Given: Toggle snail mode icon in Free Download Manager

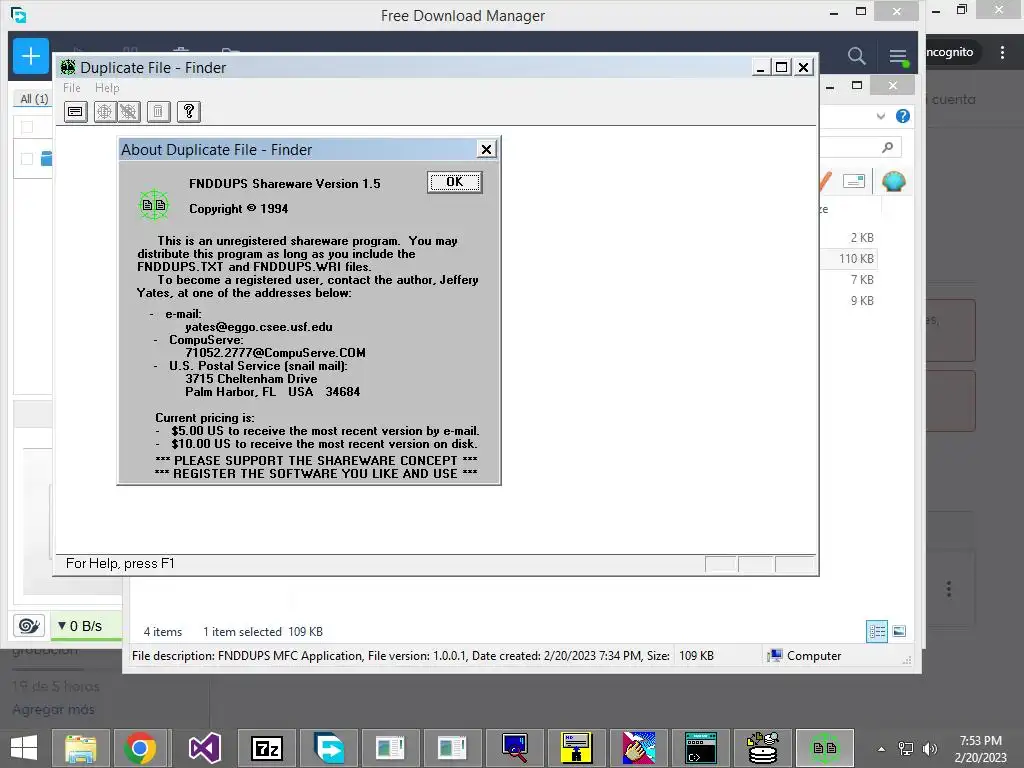Looking at the screenshot, I should pos(29,626).
